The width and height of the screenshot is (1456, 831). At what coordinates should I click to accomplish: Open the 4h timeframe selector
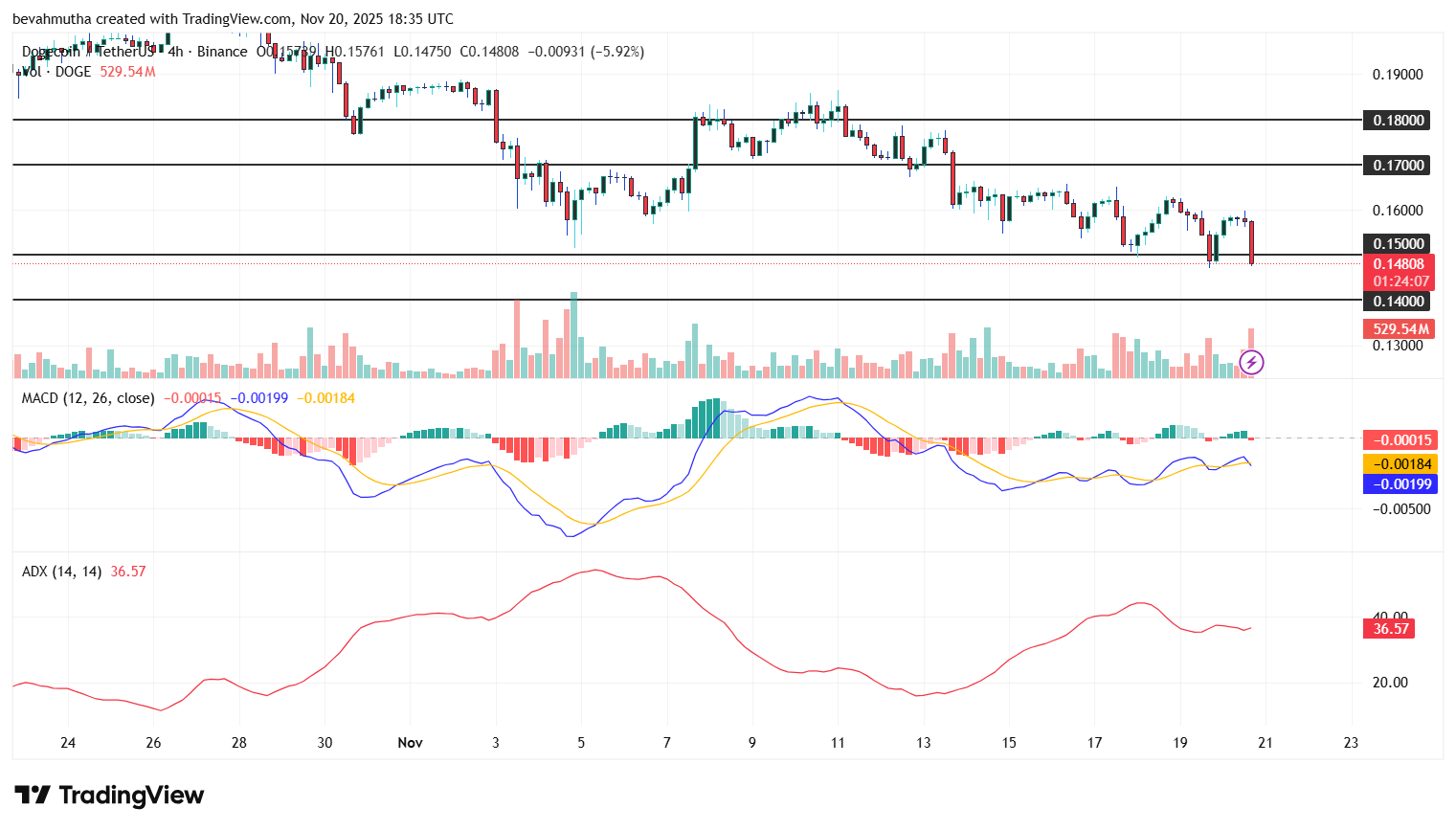click(174, 52)
